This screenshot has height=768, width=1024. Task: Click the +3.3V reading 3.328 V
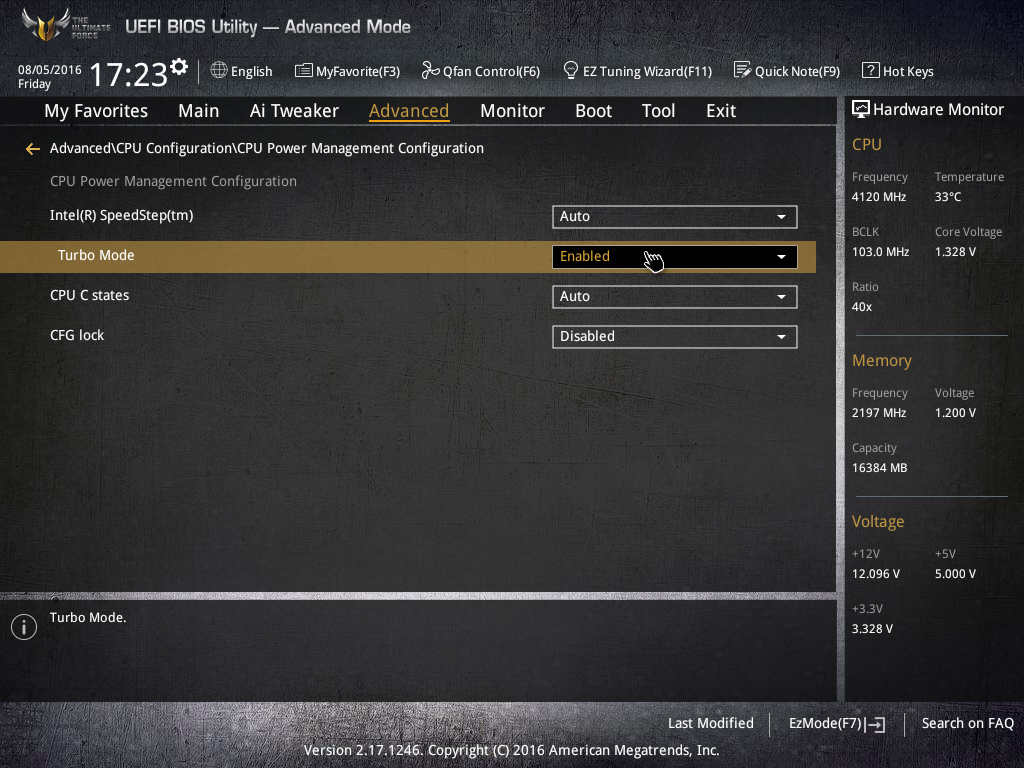(872, 629)
